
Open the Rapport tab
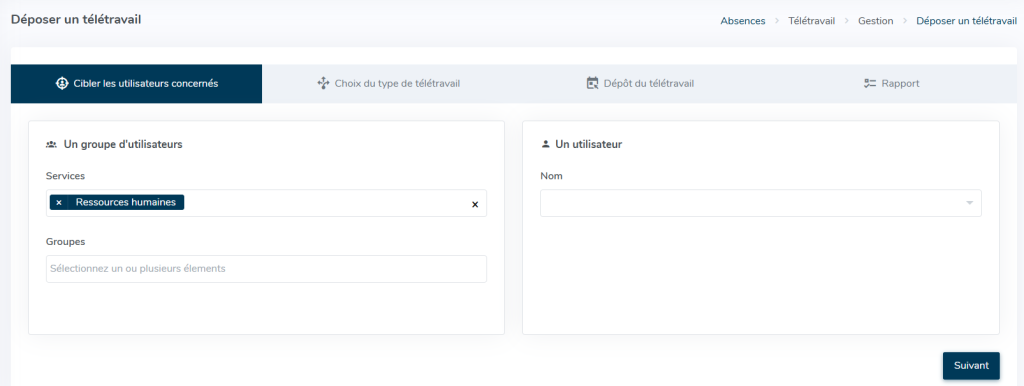[891, 84]
